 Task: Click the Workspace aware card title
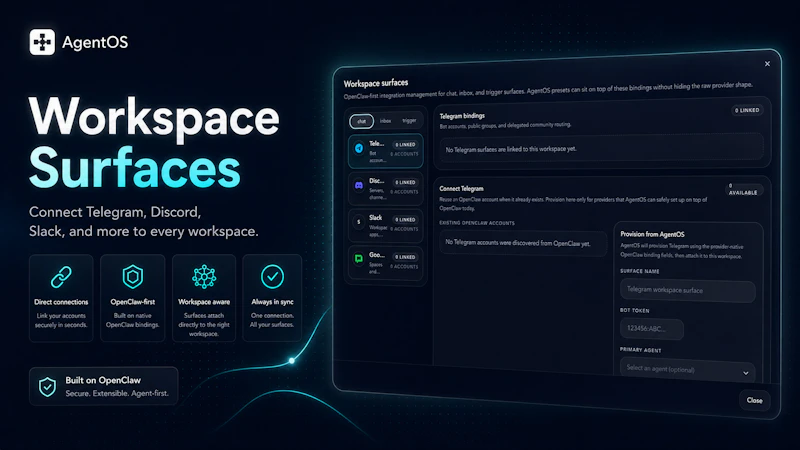pyautogui.click(x=204, y=302)
